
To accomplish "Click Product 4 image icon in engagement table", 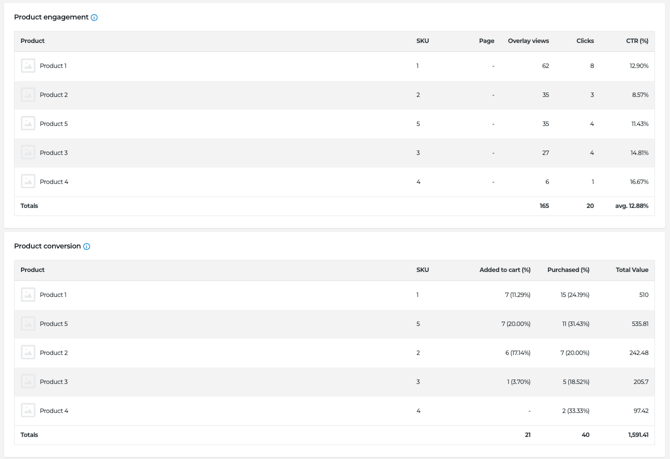I will tap(28, 182).
